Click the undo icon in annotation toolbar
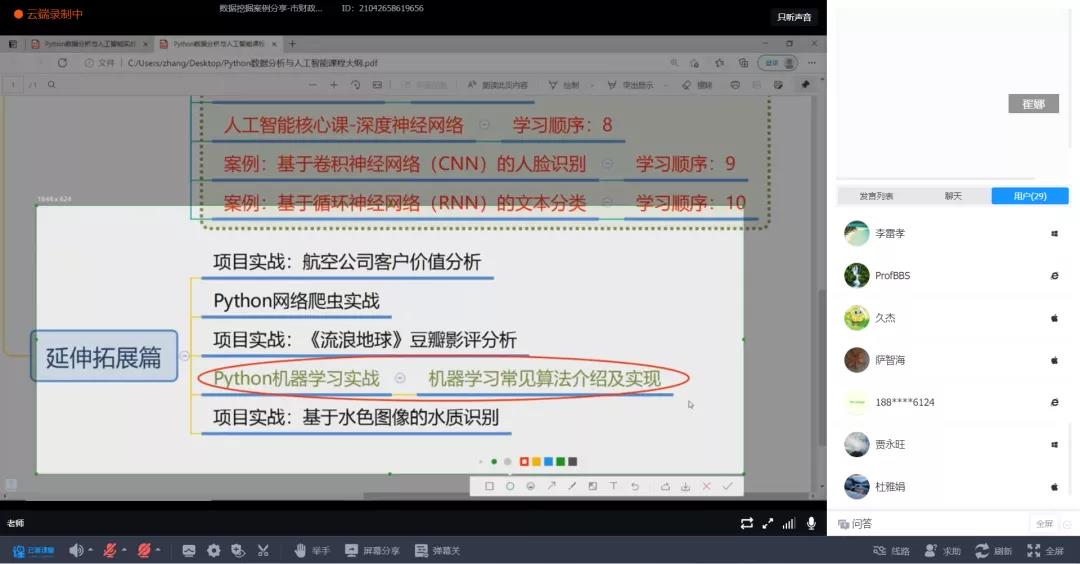The width and height of the screenshot is (1080, 564). point(634,486)
